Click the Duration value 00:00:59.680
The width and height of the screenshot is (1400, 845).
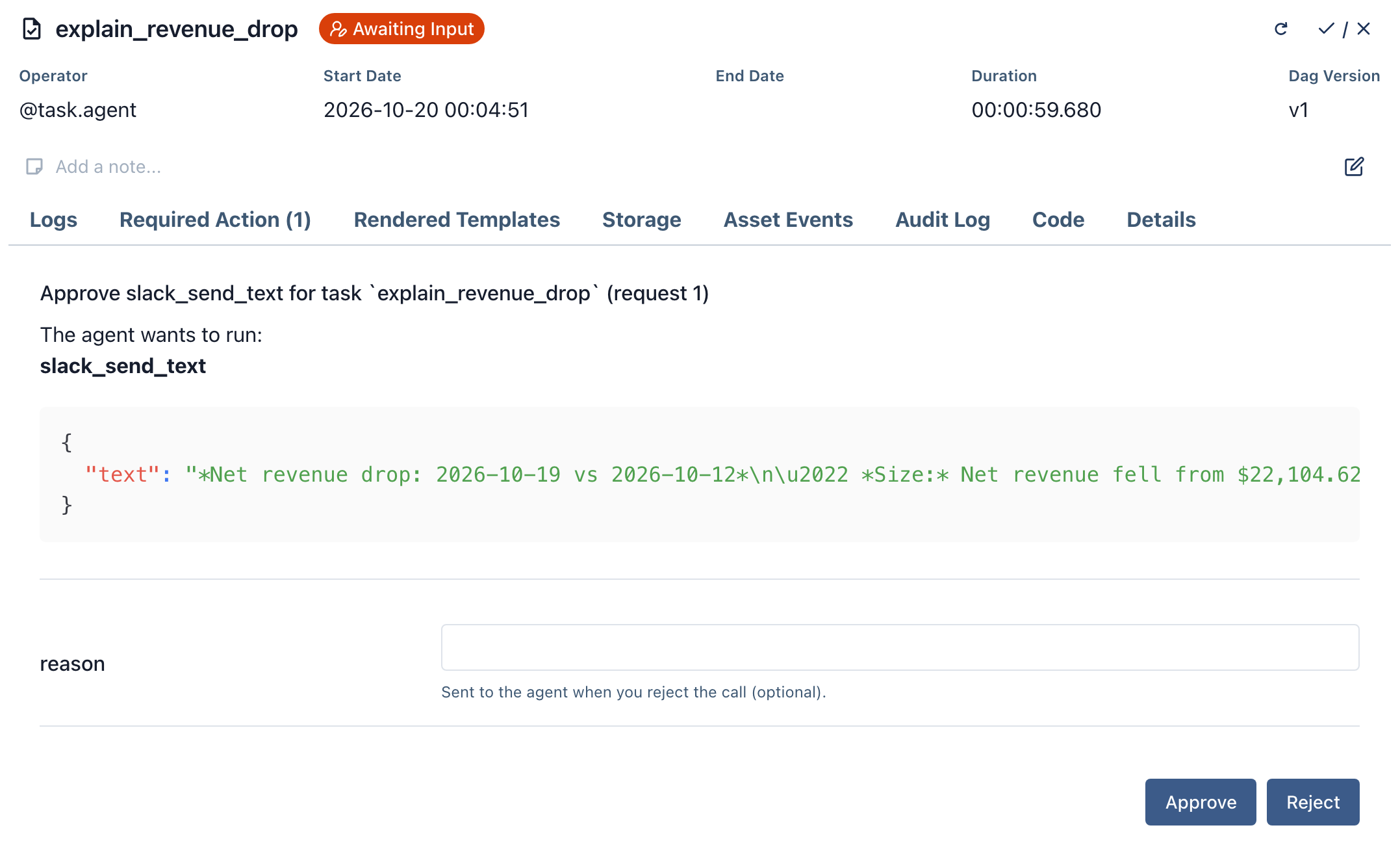pyautogui.click(x=1036, y=110)
